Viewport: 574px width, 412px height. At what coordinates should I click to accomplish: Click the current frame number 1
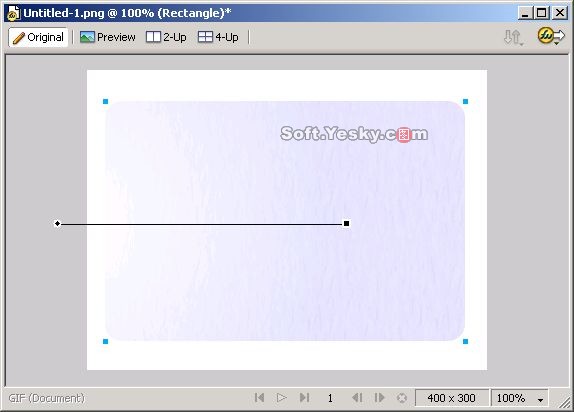click(x=330, y=398)
